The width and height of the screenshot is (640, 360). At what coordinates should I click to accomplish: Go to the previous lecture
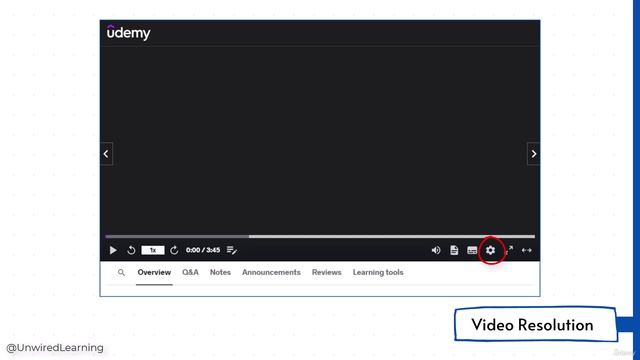coord(106,153)
